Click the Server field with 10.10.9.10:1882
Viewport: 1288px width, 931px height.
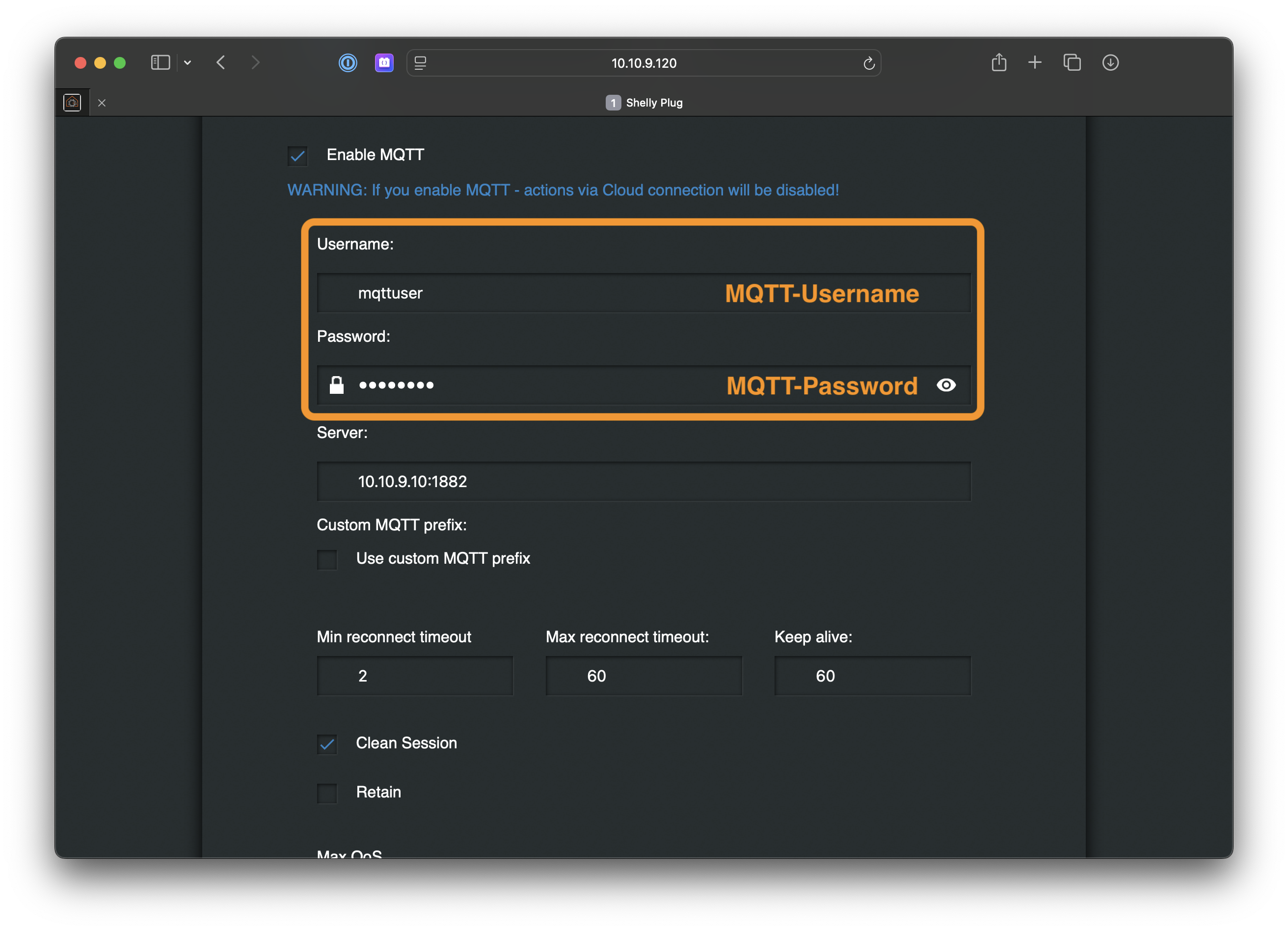coord(644,482)
